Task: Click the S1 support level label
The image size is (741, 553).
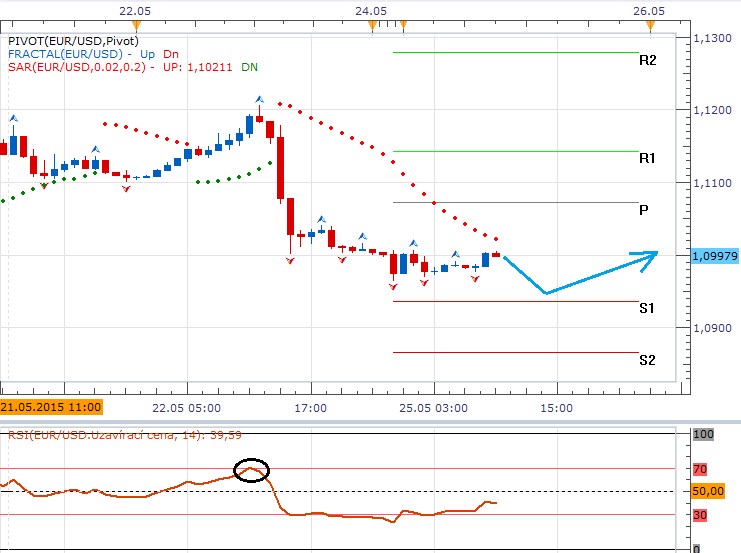Action: (x=647, y=308)
